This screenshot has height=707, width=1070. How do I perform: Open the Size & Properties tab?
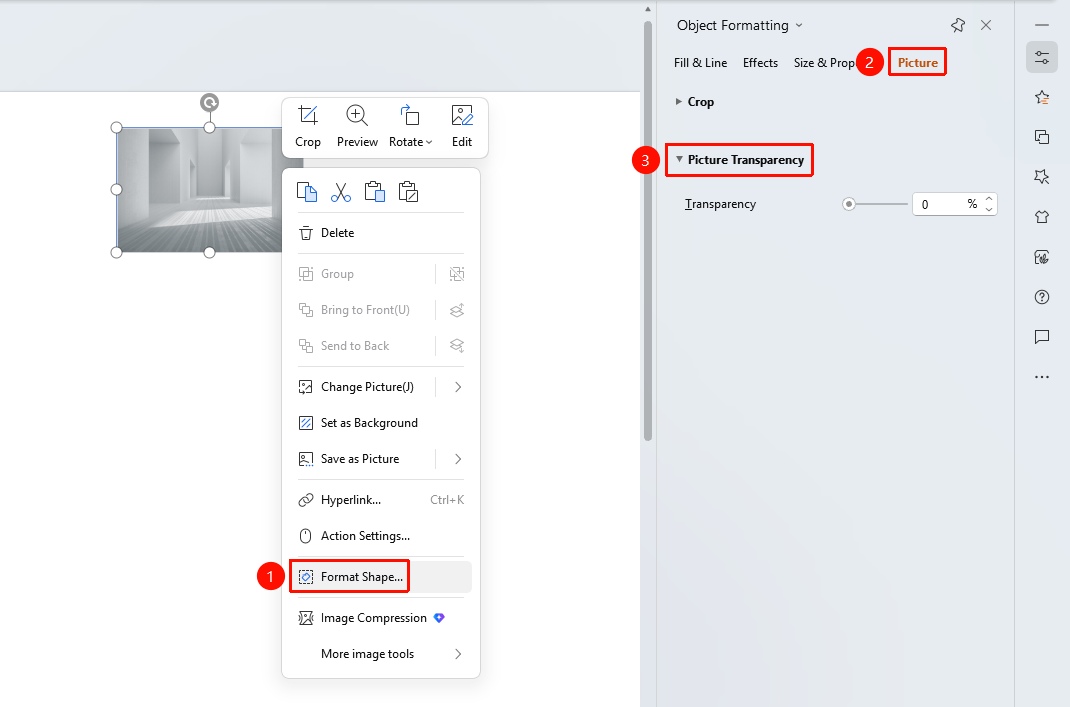pos(824,63)
